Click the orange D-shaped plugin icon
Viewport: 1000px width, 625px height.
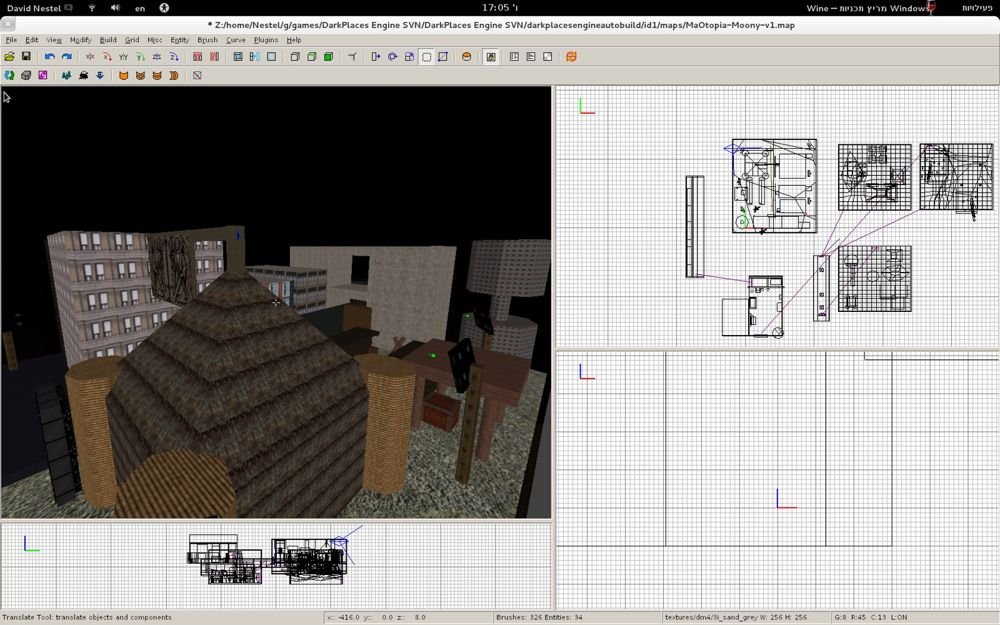(x=173, y=75)
